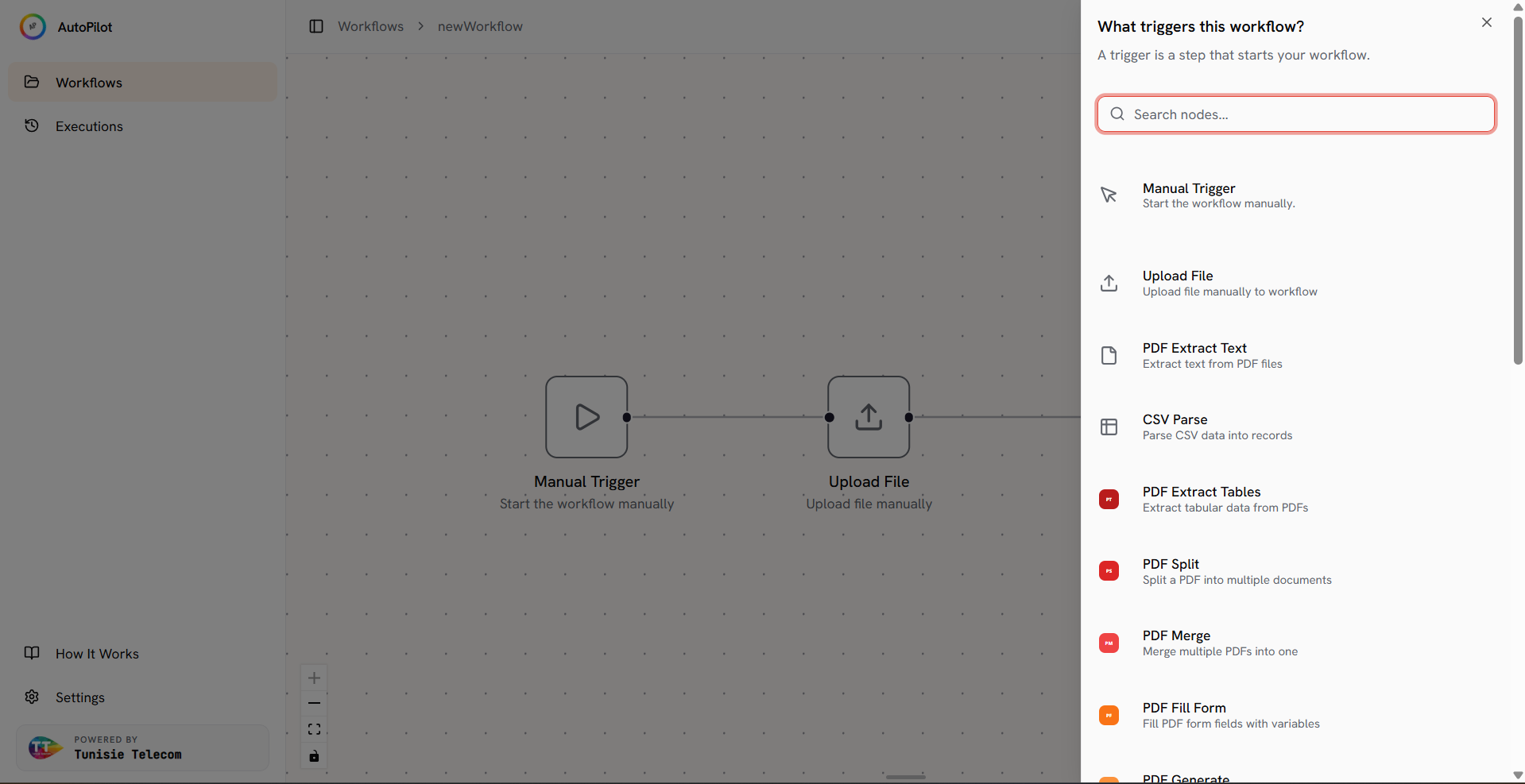Select the Upload File node on the canvas
Viewport: 1525px width, 784px height.
click(x=869, y=417)
